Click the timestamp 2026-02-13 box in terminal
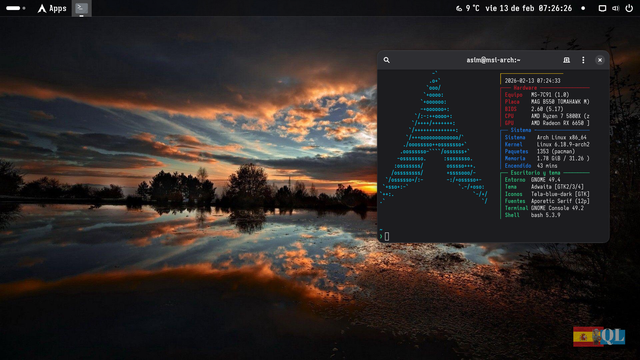The height and width of the screenshot is (360, 640). (532, 80)
